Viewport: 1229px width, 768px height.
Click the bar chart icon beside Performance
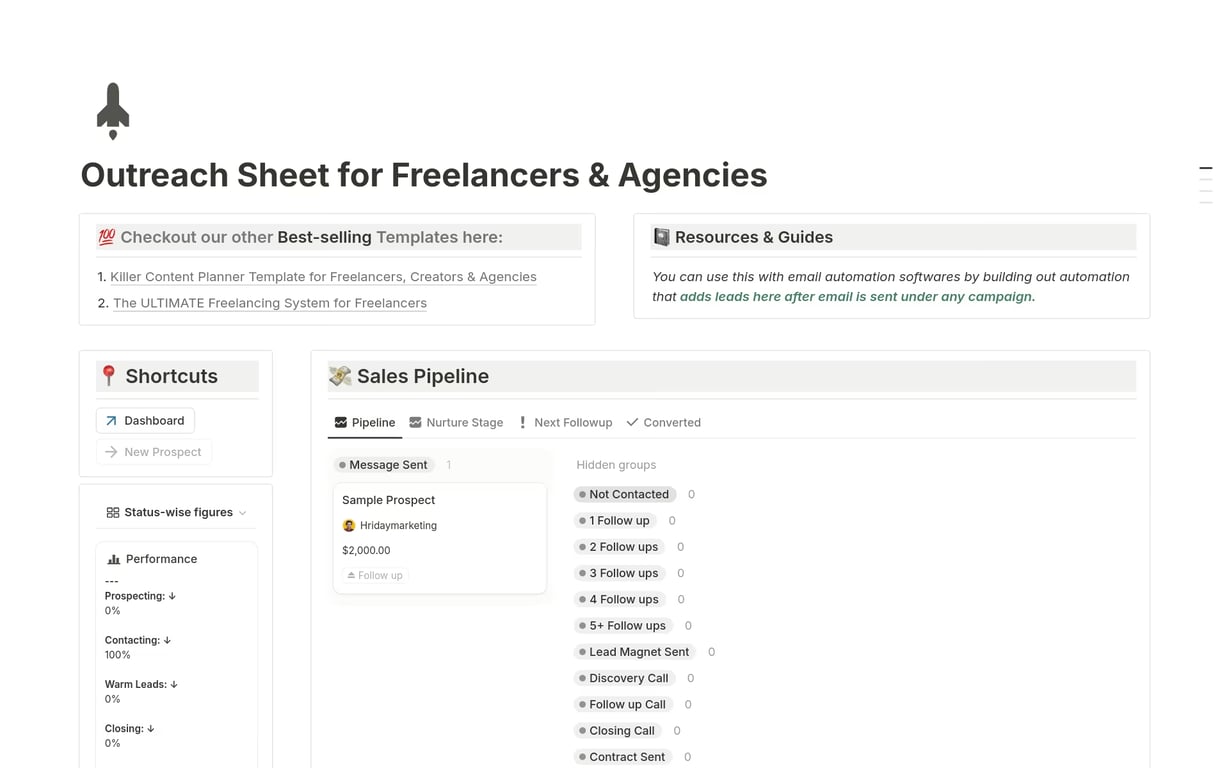114,559
